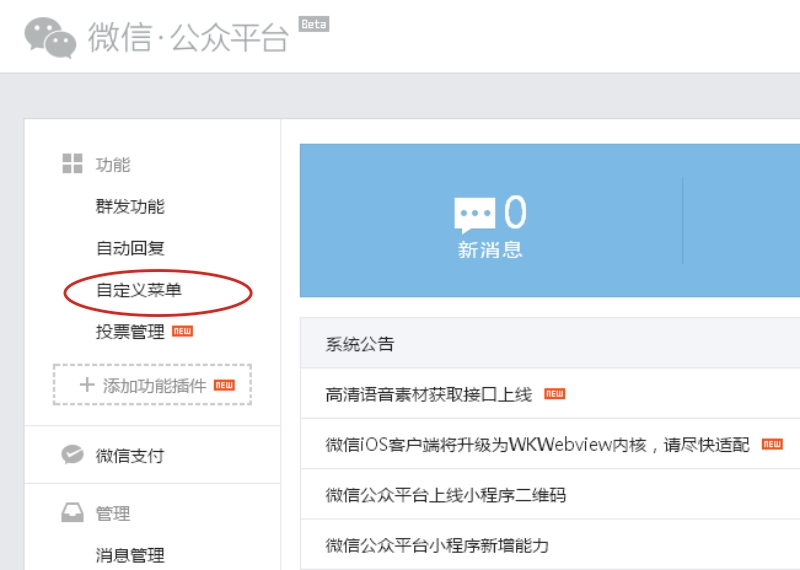800x570 pixels.
Task: Open announcement 高清语音素材获取接口上线
Action: [429, 394]
